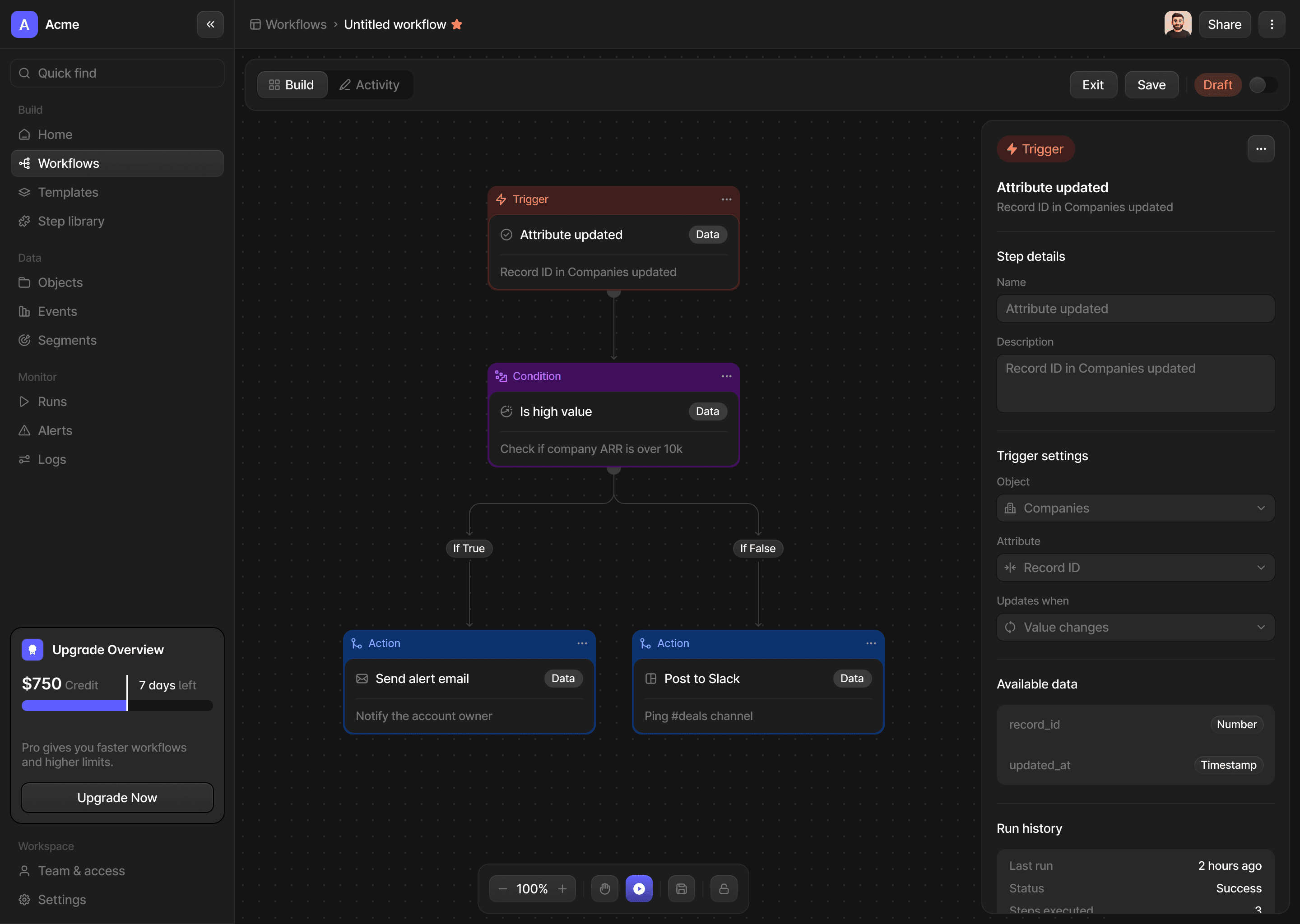Toggle the Draft publish switch

(1263, 85)
